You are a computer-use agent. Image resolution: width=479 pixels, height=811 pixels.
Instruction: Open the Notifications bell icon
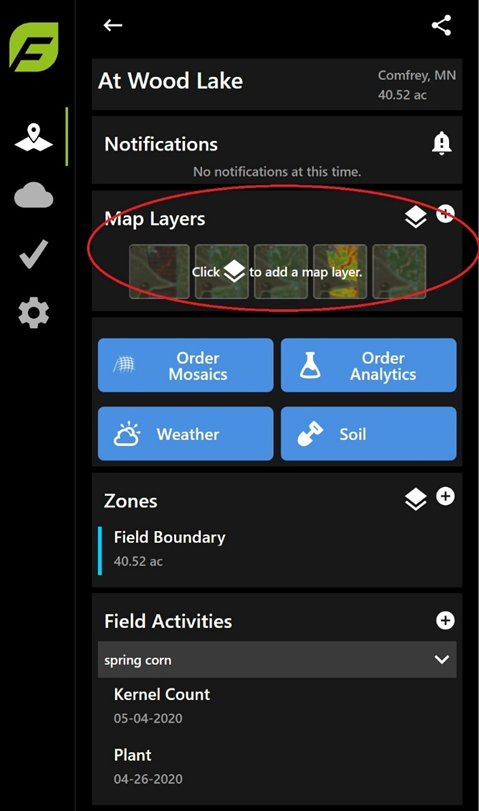pos(441,143)
